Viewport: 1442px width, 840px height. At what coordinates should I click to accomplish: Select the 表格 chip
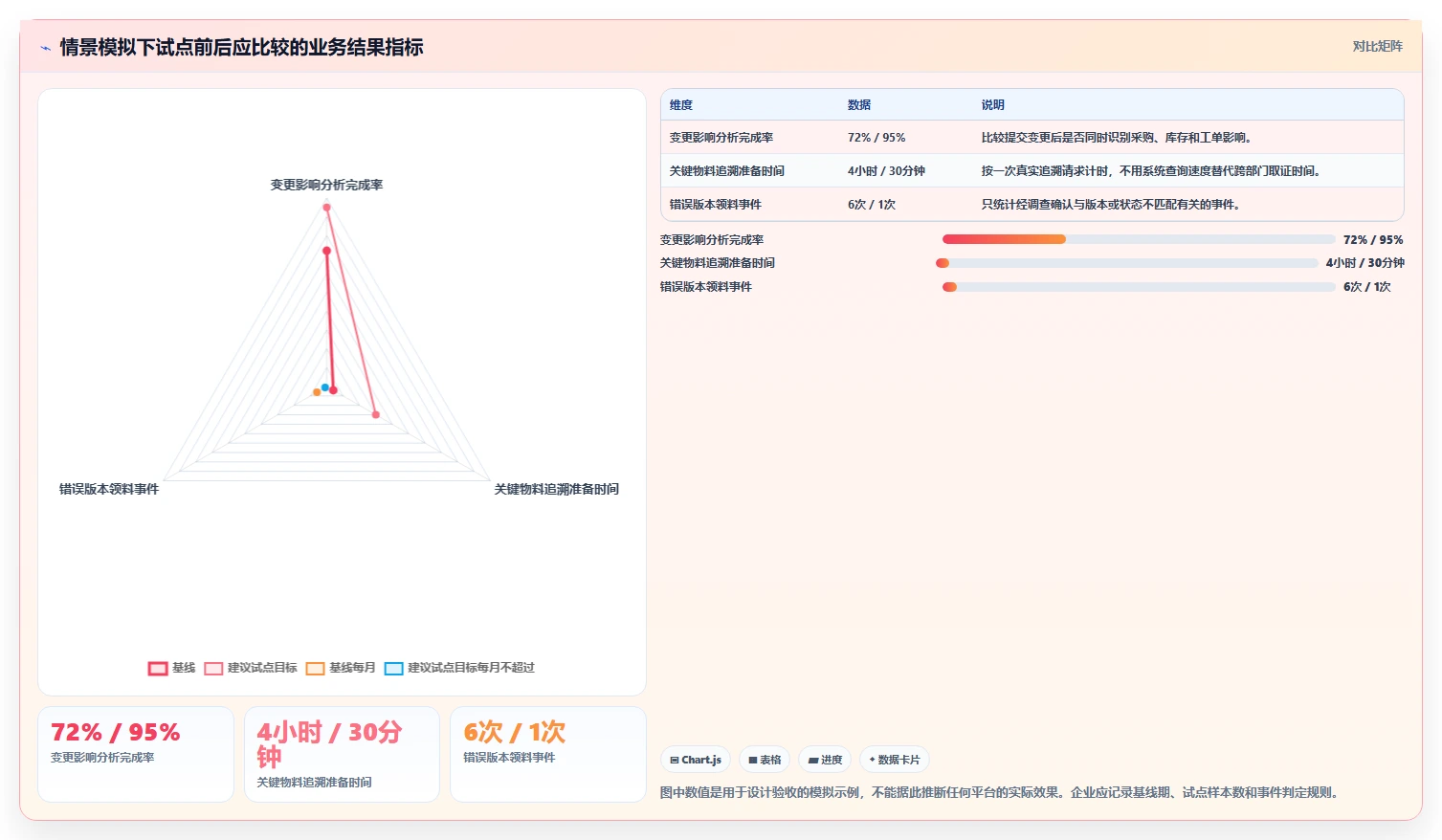[765, 760]
